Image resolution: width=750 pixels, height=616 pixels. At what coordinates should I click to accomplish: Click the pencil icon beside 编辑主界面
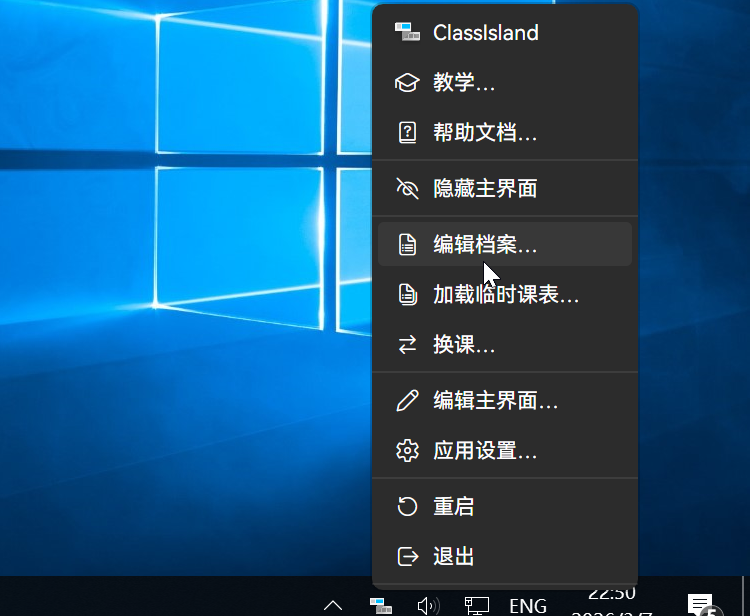coord(408,400)
